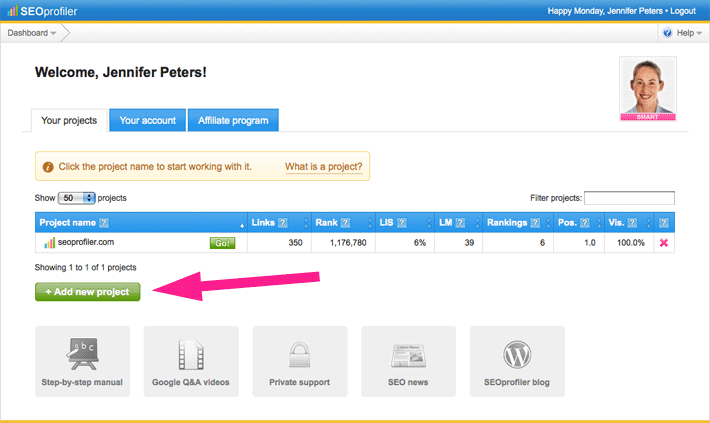Open the Private support padlock tile
Screen dimensions: 710x423
tap(300, 361)
